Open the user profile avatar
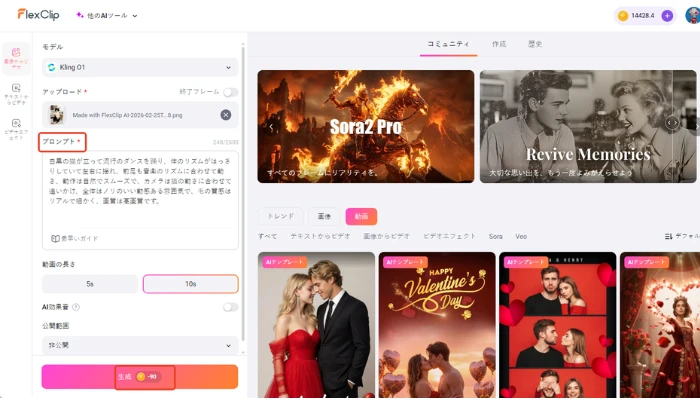 pos(688,16)
